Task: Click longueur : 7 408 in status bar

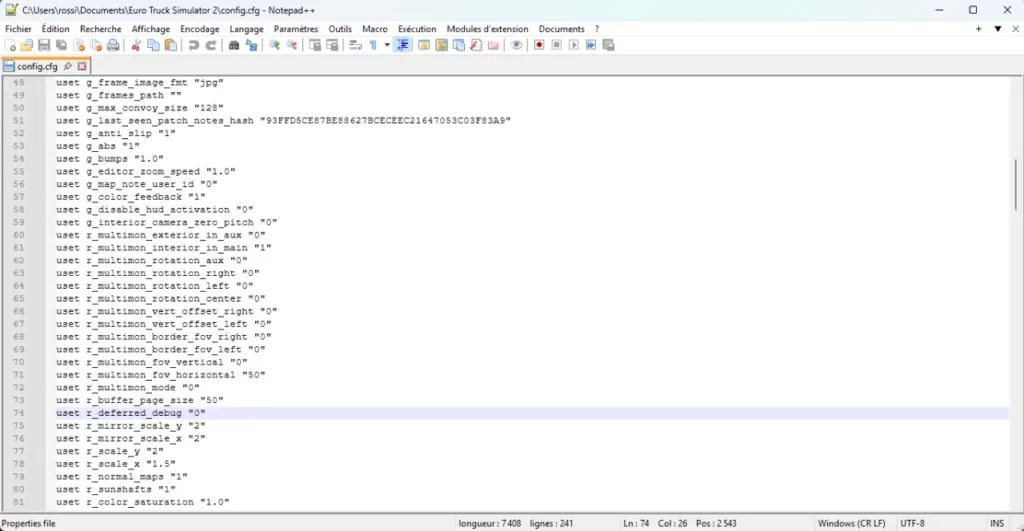Action: (490, 523)
